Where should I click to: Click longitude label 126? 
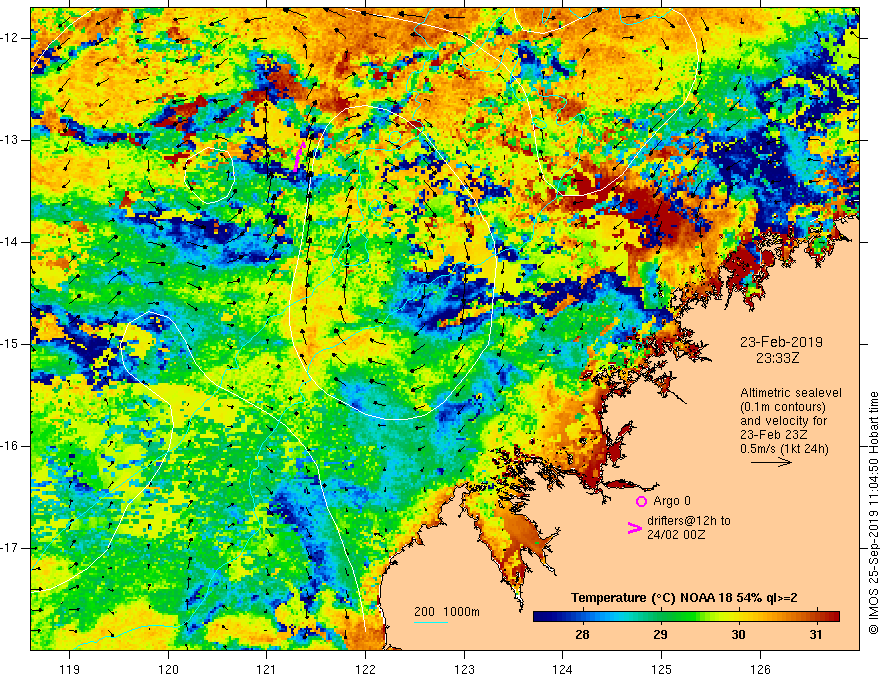(760, 669)
